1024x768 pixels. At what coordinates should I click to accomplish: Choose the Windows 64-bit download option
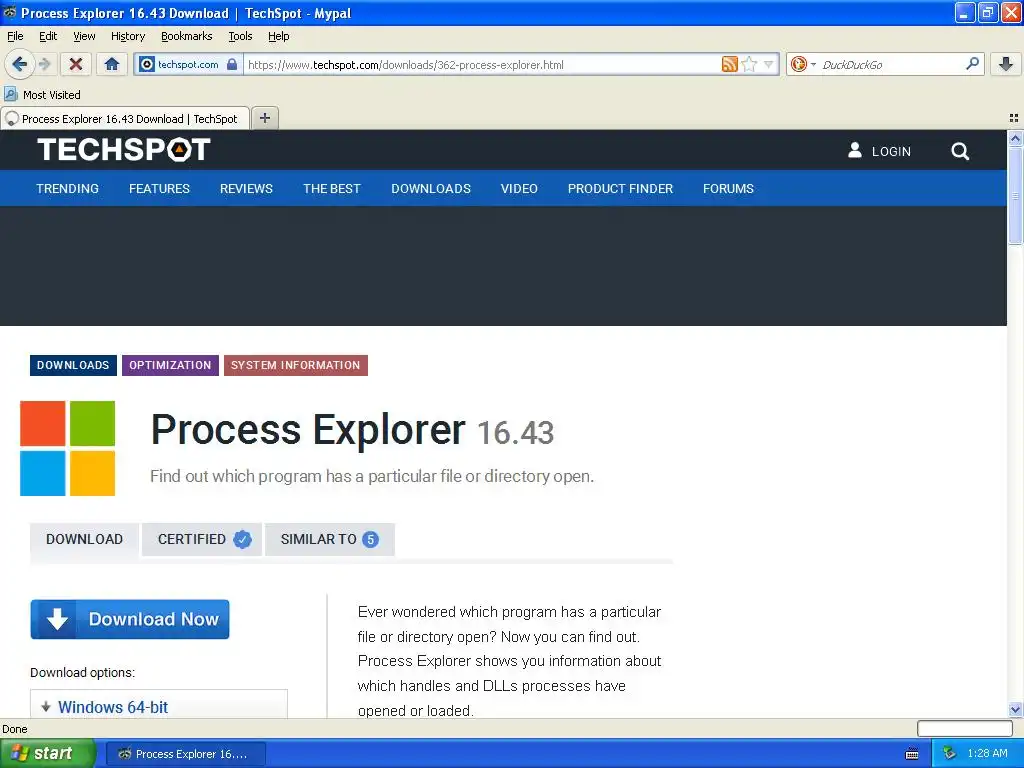(112, 707)
